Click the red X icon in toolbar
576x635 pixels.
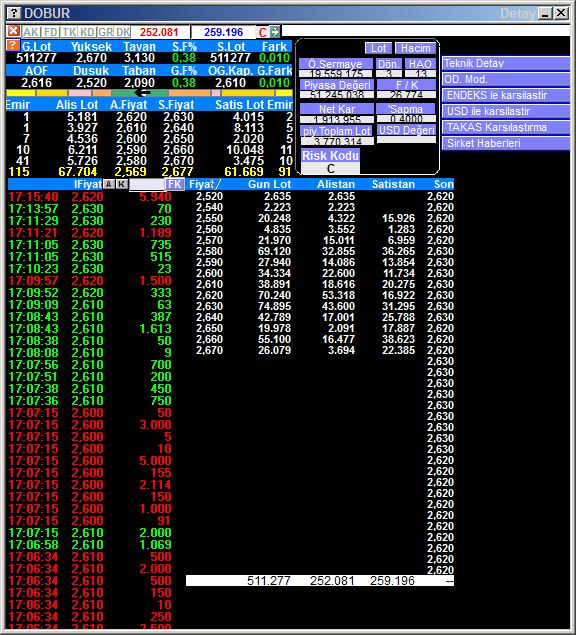pos(13,31)
